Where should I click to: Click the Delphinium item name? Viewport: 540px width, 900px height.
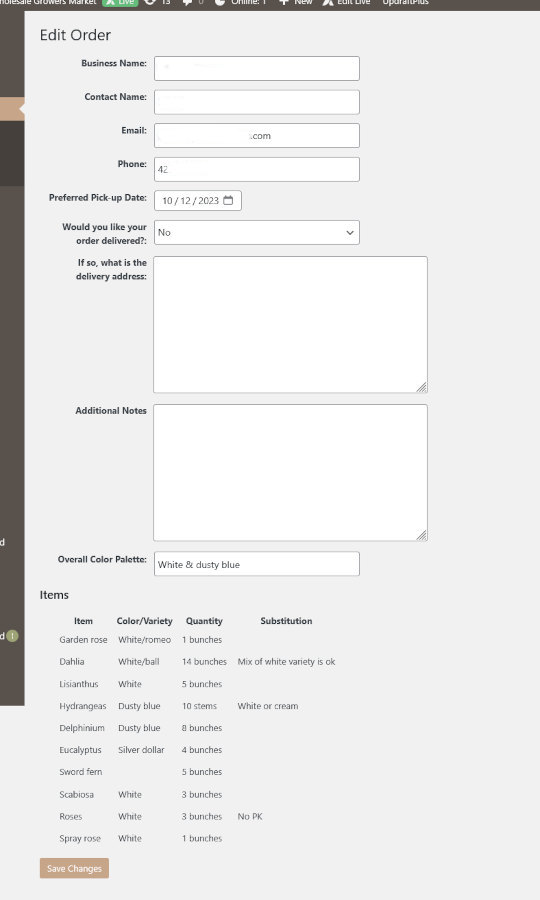[82, 728]
